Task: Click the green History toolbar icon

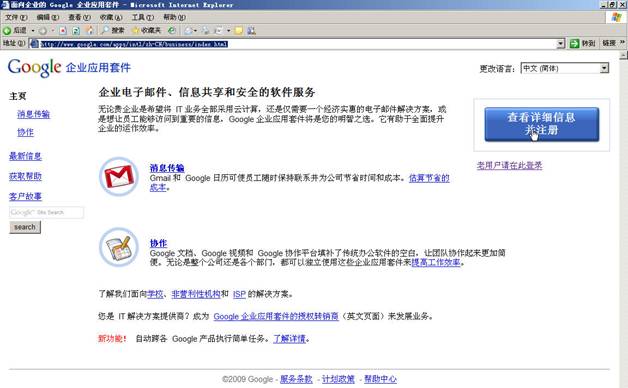Action: pyautogui.click(x=171, y=30)
